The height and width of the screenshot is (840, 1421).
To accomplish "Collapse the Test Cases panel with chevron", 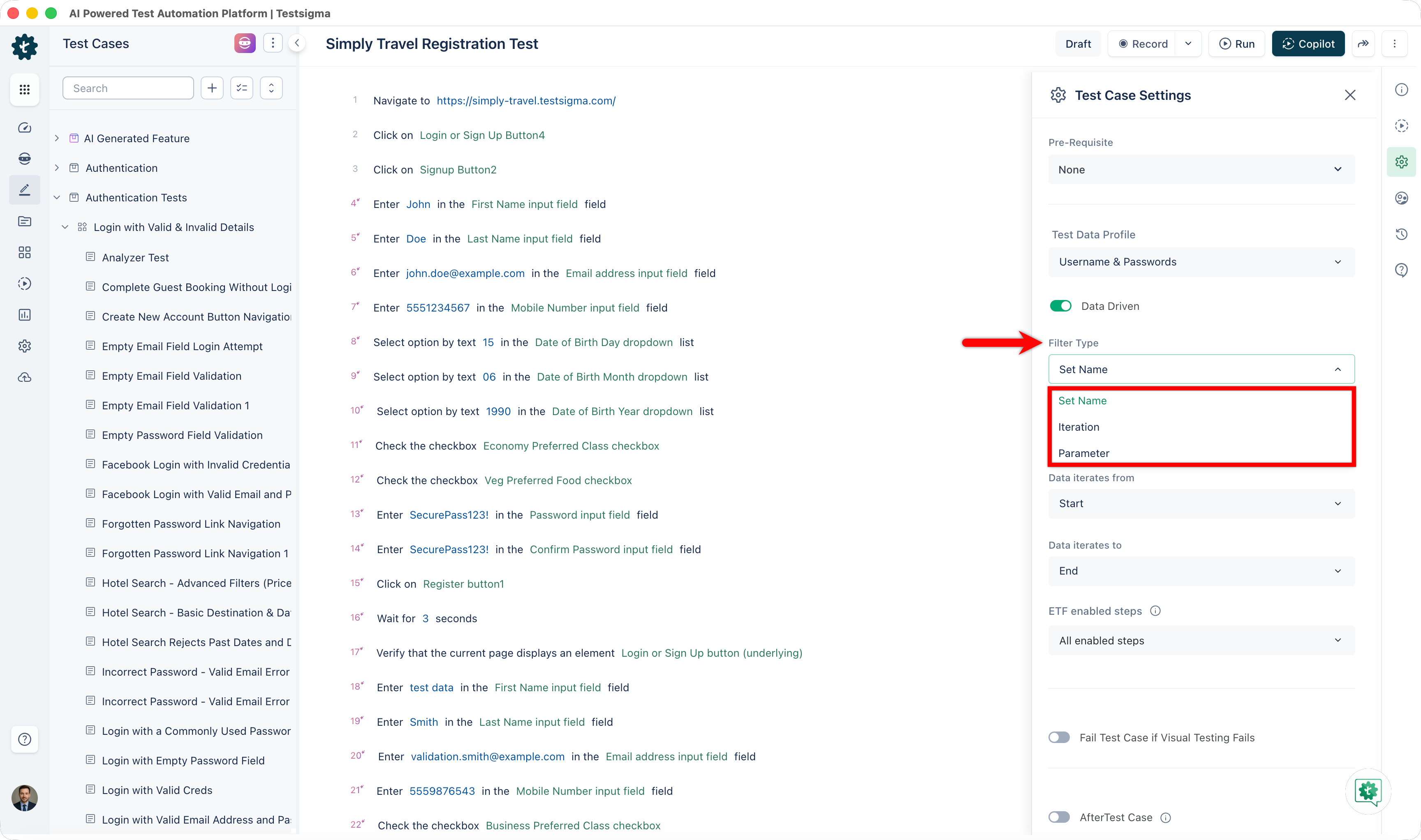I will [x=297, y=43].
